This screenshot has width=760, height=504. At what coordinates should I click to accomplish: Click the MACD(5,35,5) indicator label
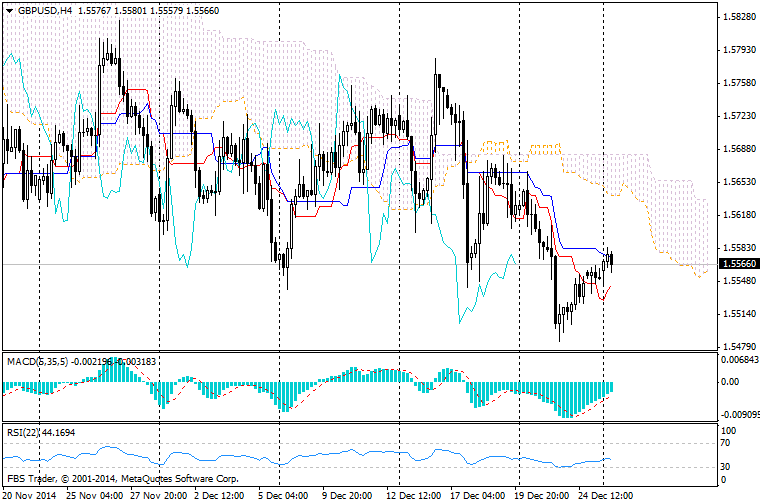point(38,362)
